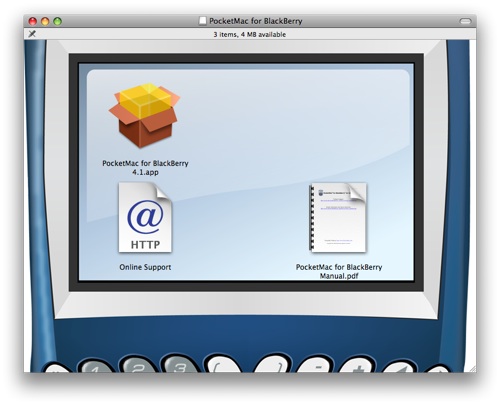Click the 'PocketMac for BlackBerry 4.1.app' label
Image resolution: width=500 pixels, height=405 pixels.
pos(145,168)
